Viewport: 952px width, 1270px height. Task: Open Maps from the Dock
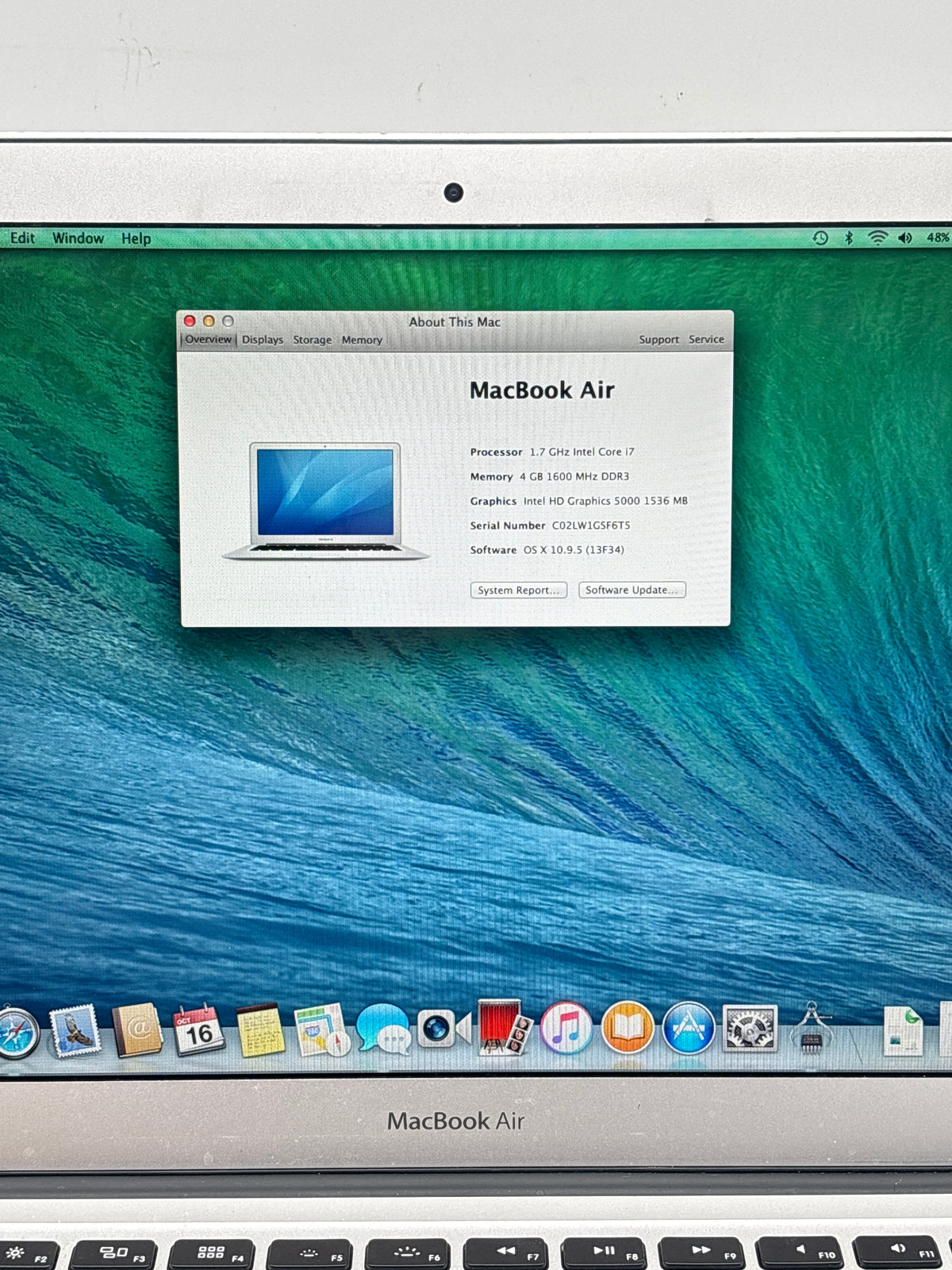tap(321, 1030)
